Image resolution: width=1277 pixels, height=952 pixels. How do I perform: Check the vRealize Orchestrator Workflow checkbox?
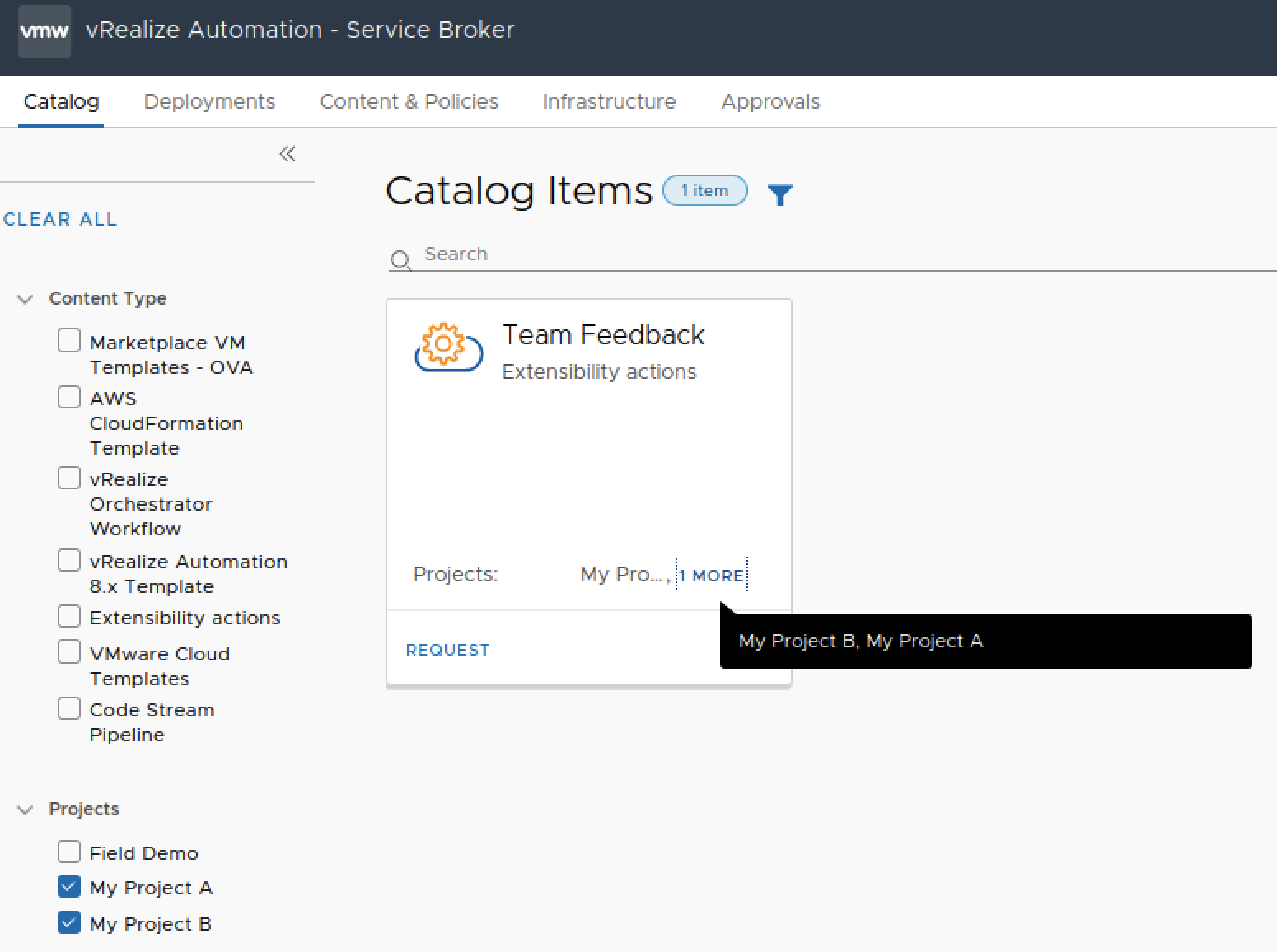click(69, 478)
